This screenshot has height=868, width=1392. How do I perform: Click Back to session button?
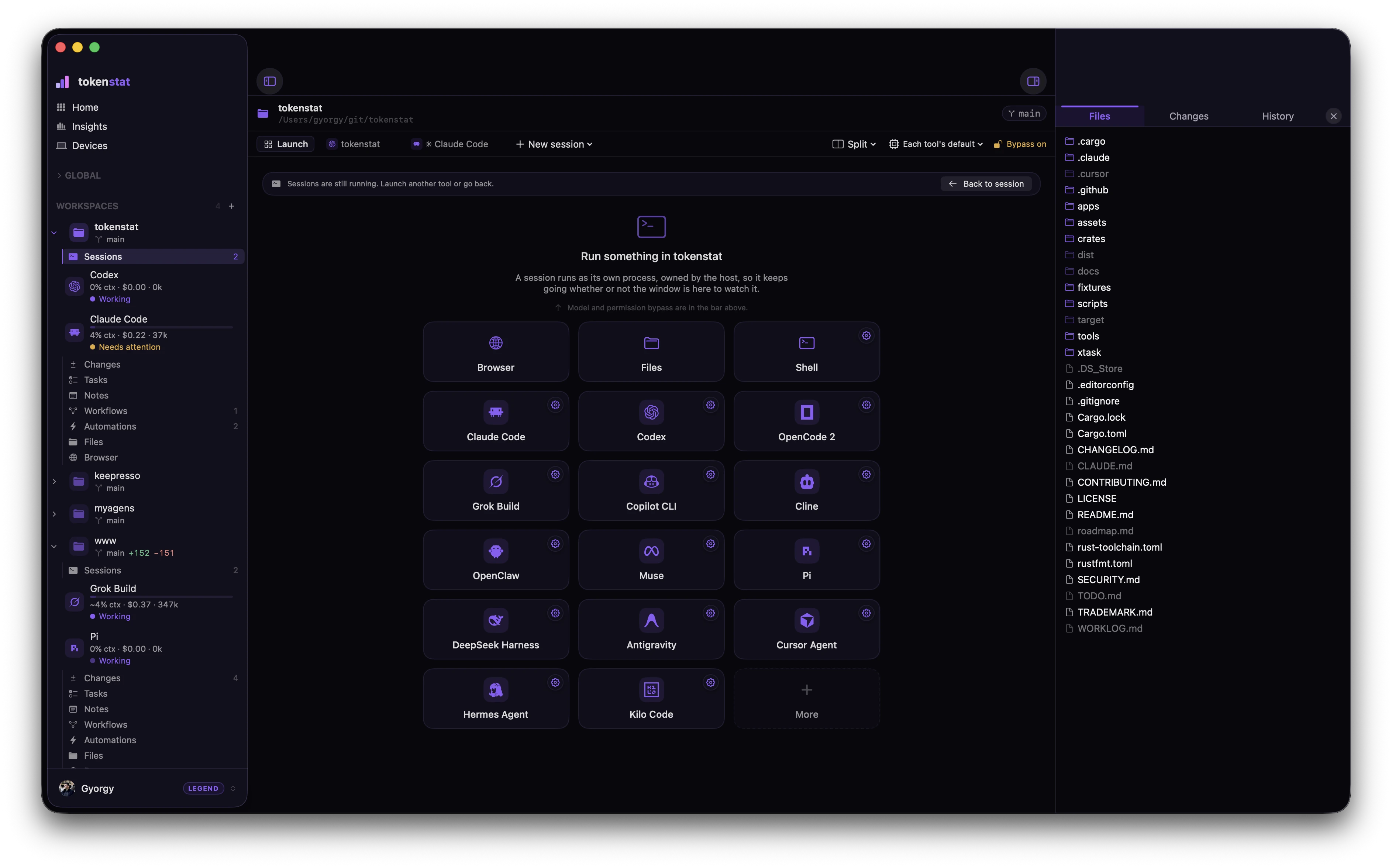point(986,184)
